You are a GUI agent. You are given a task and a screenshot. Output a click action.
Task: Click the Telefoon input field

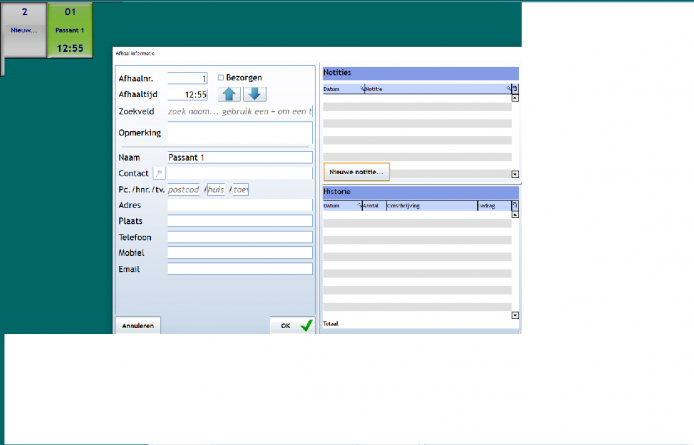click(x=240, y=237)
